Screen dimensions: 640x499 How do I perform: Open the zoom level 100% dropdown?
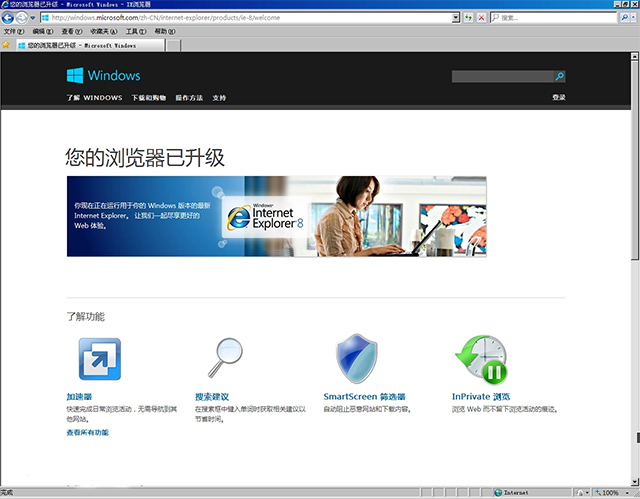[625, 493]
